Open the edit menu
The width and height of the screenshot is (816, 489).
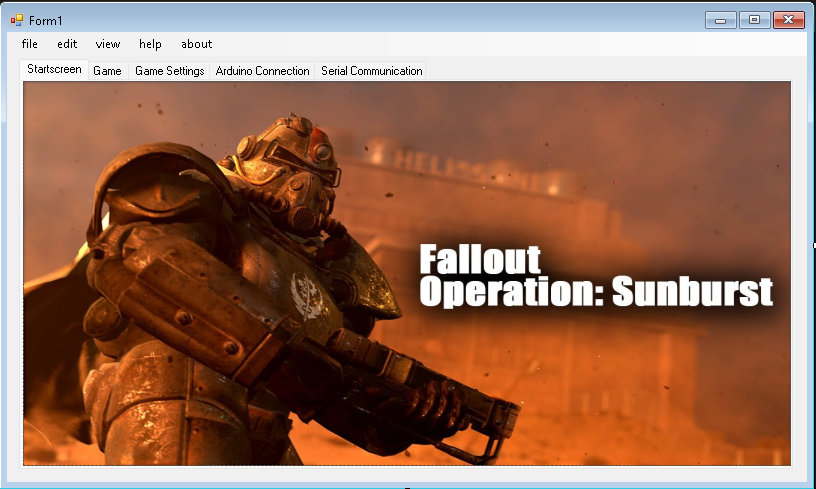(x=67, y=44)
